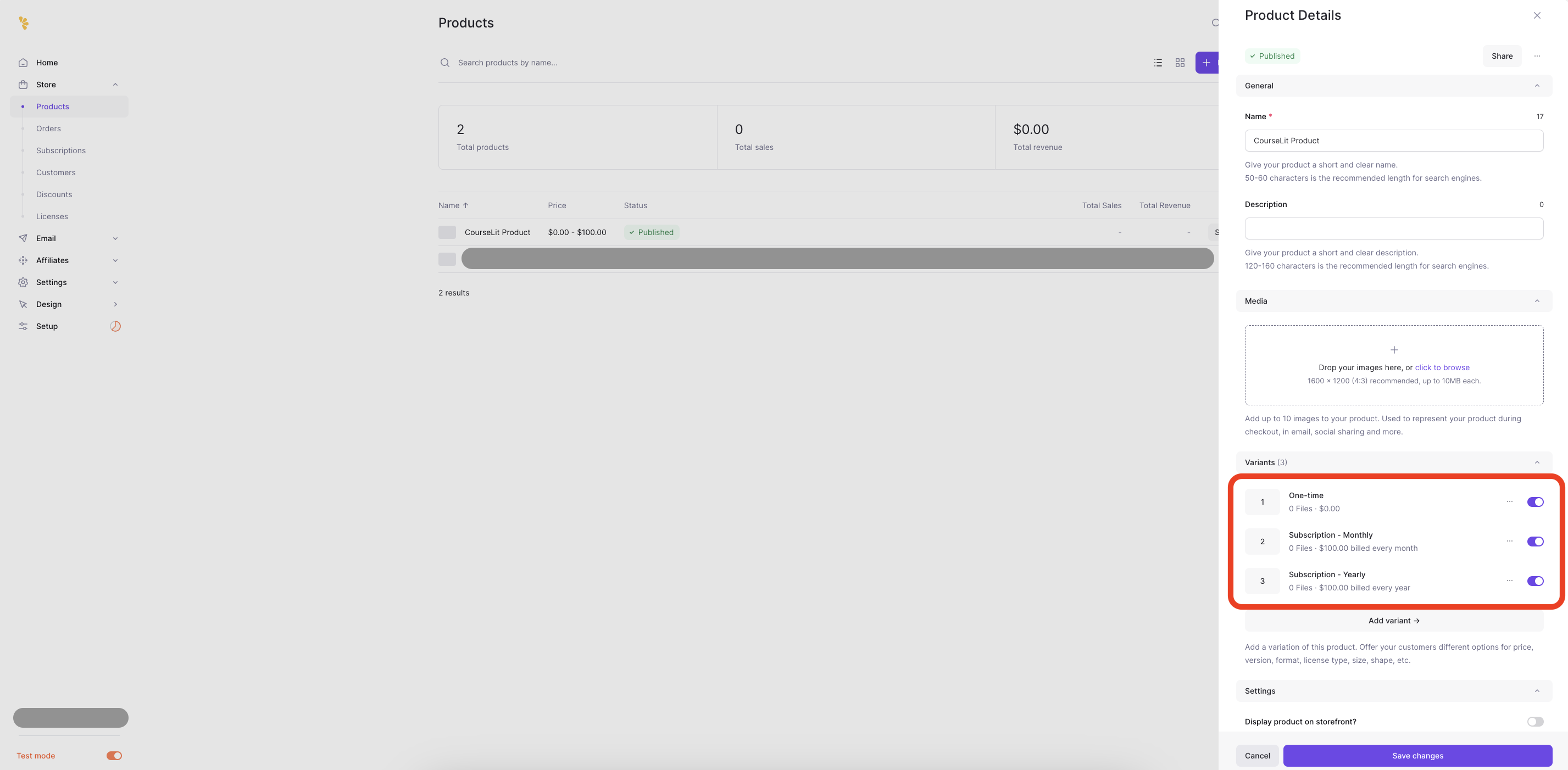The height and width of the screenshot is (770, 1568).
Task: Click the Setup progress circle icon
Action: click(x=115, y=326)
